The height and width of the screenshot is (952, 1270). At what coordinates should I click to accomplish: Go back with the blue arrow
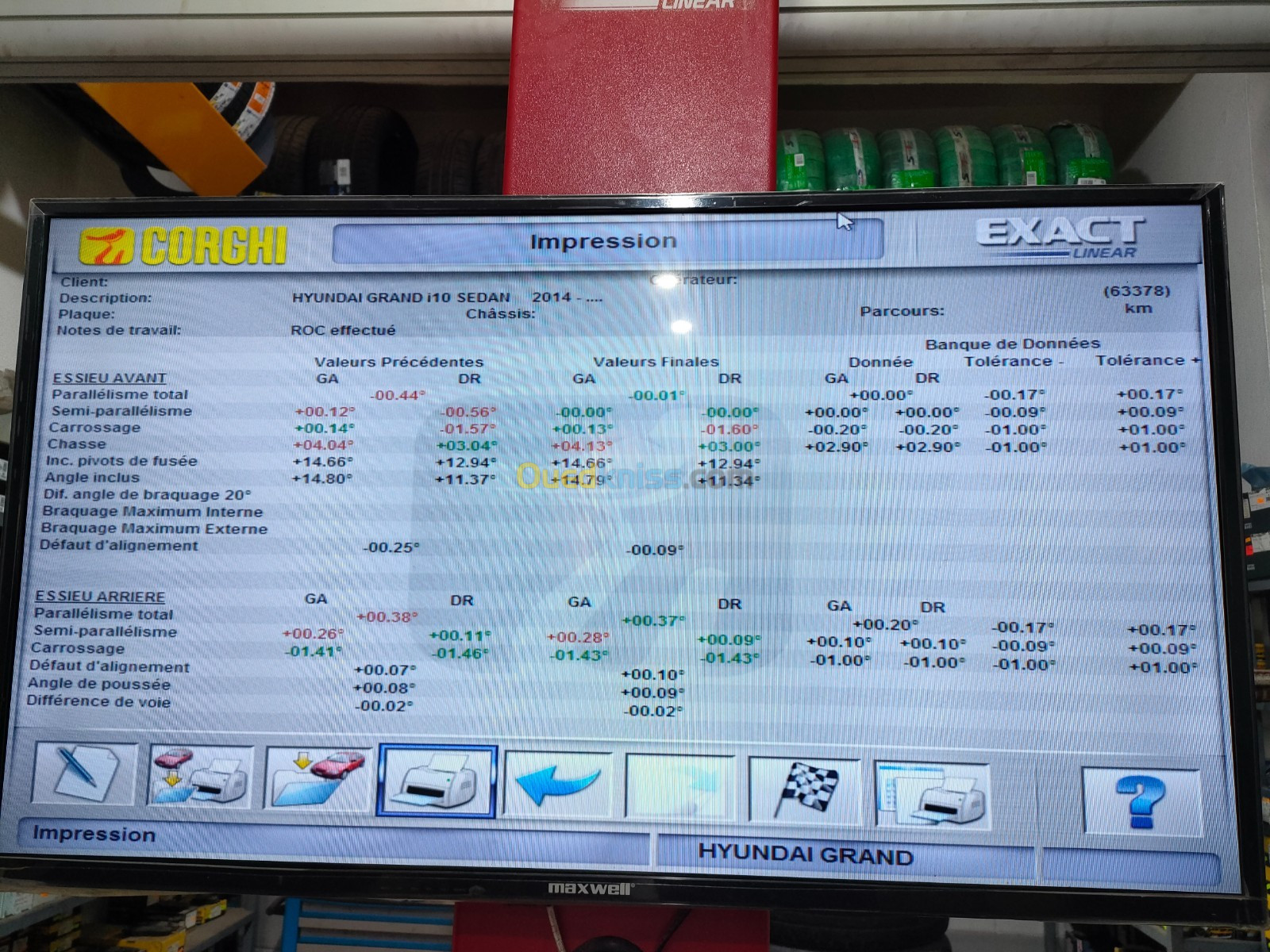559,784
